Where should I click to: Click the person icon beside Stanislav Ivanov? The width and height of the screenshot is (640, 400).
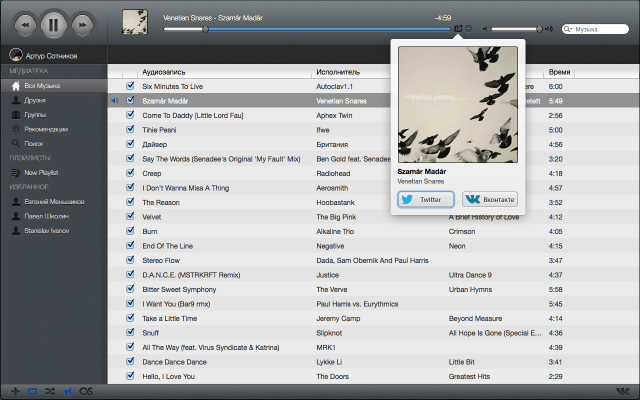pos(16,231)
